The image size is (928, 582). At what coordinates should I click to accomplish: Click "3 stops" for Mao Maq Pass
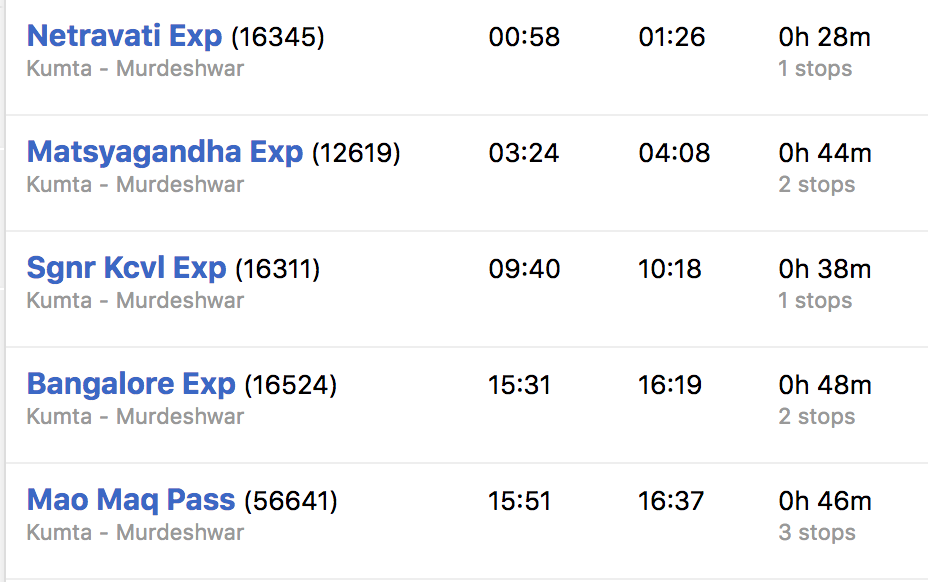tap(816, 533)
